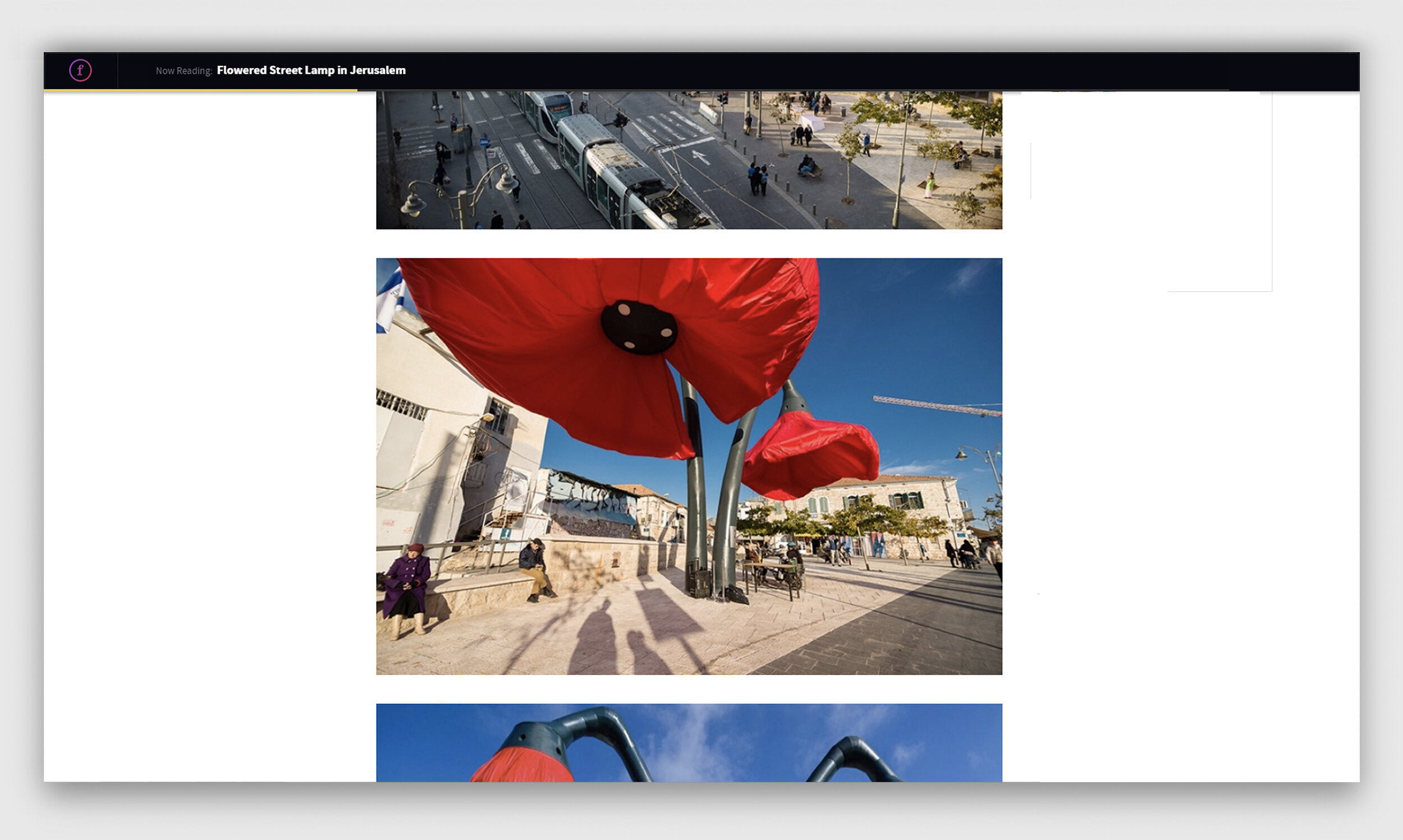Click the circular purple f logo icon
The width and height of the screenshot is (1403, 840).
coord(80,70)
